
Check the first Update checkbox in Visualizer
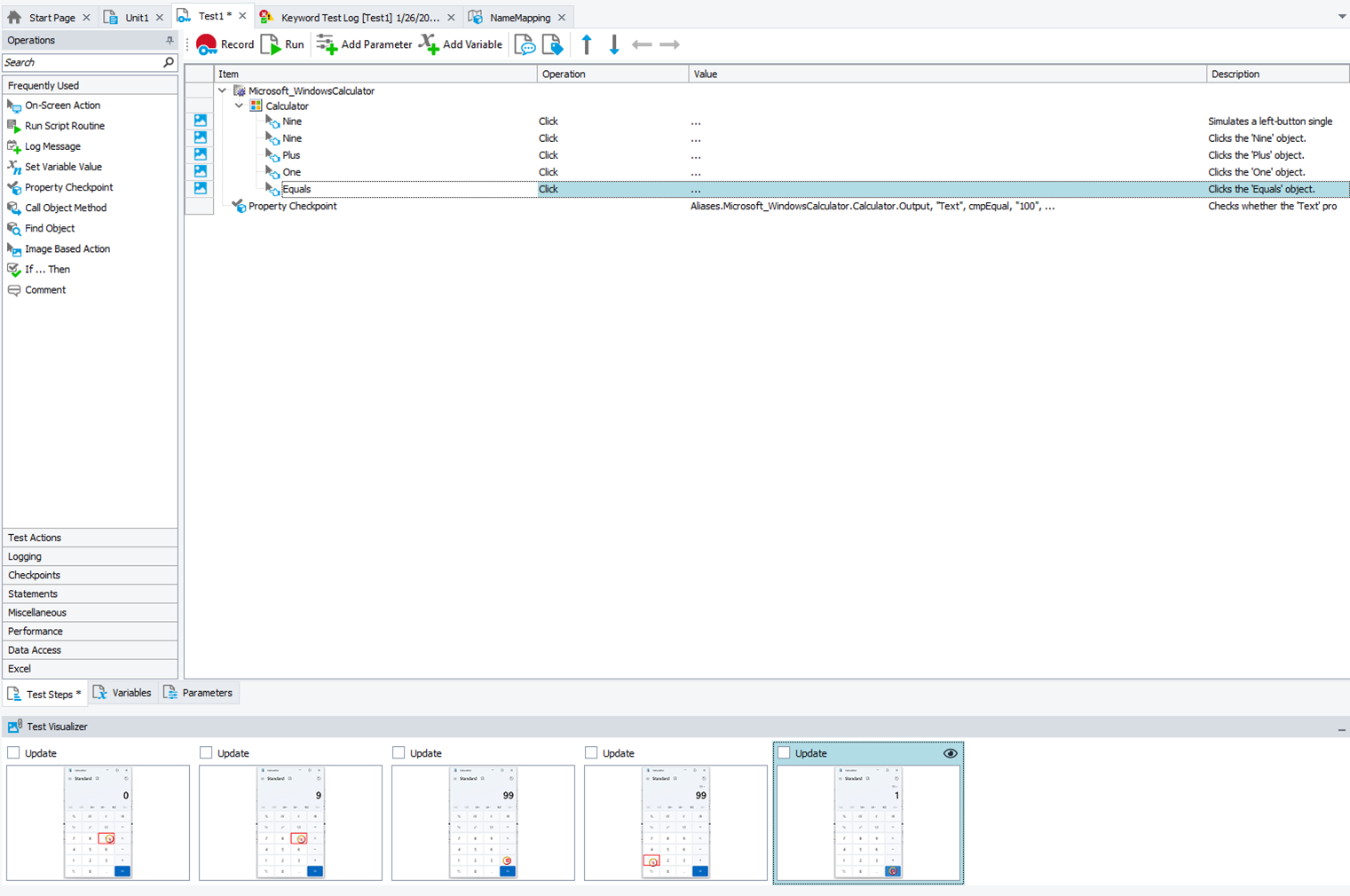coord(13,752)
